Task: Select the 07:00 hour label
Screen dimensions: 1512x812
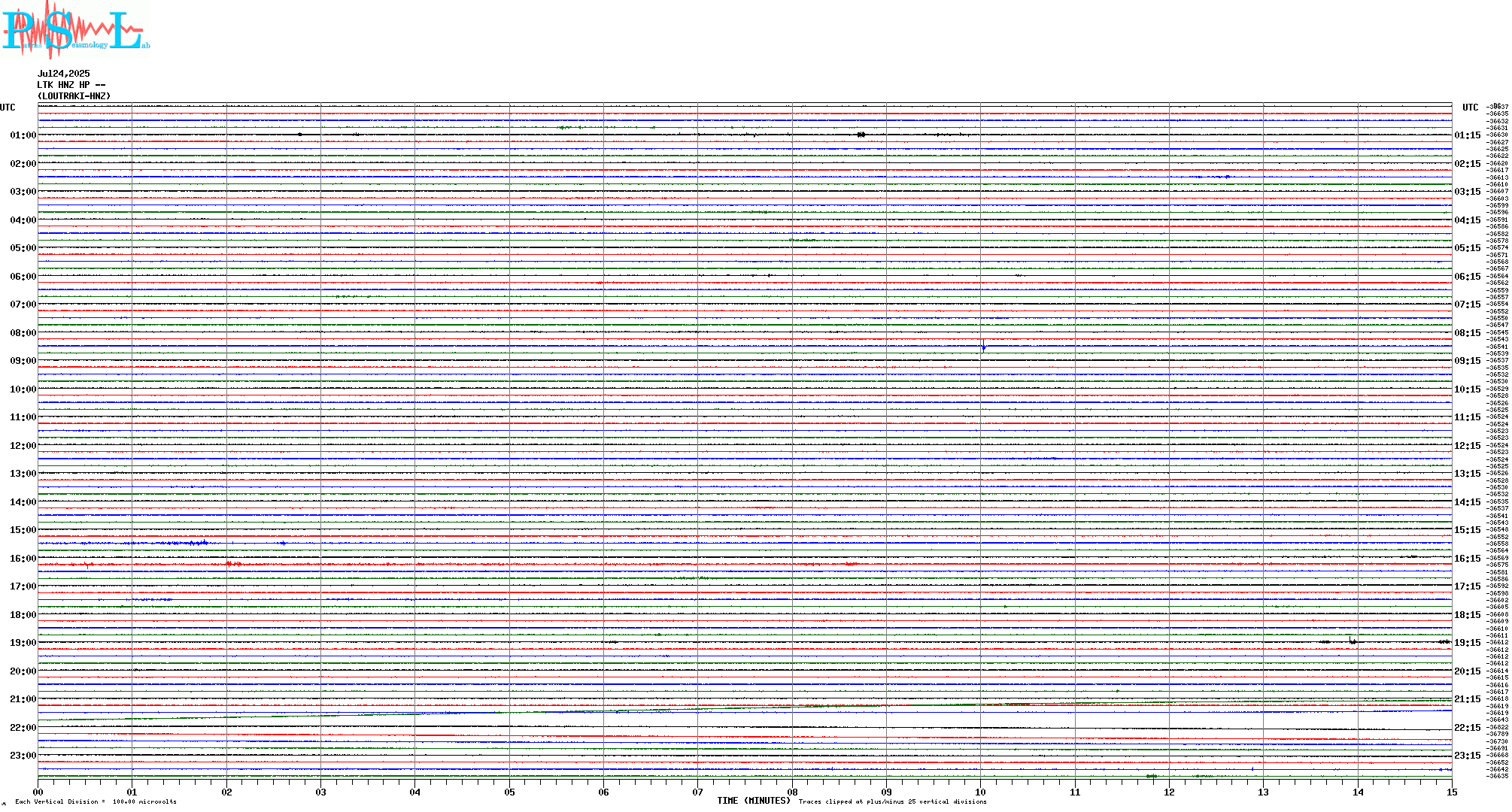Action: point(23,304)
